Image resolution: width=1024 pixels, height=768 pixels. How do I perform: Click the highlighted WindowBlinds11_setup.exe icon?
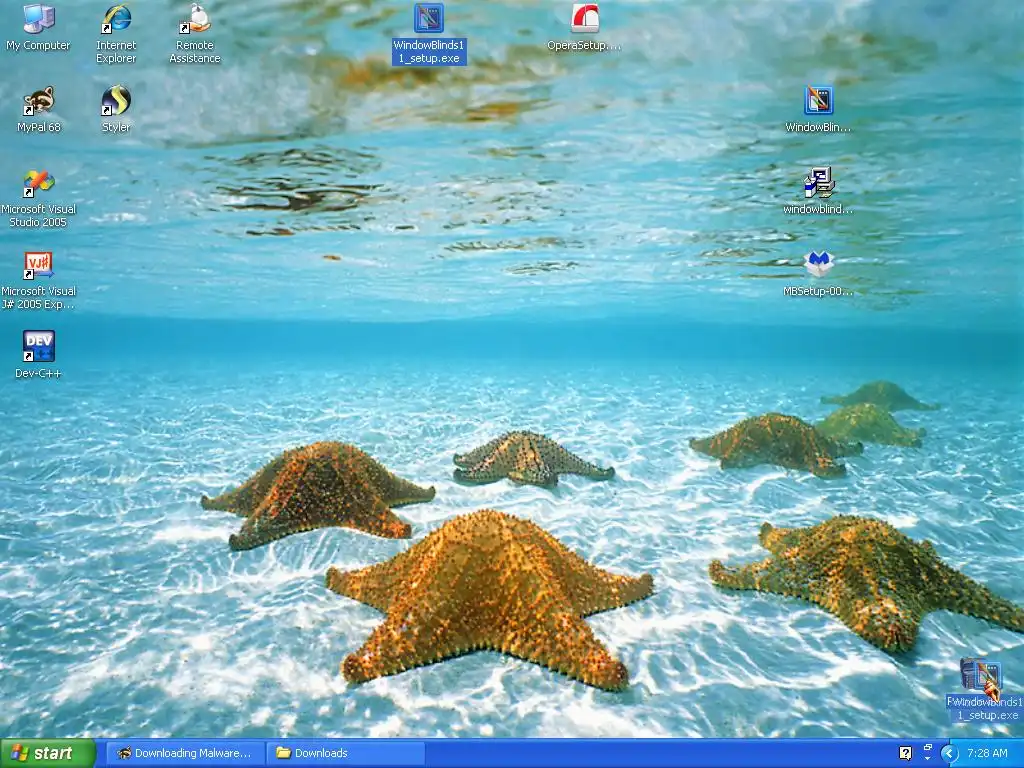429,34
